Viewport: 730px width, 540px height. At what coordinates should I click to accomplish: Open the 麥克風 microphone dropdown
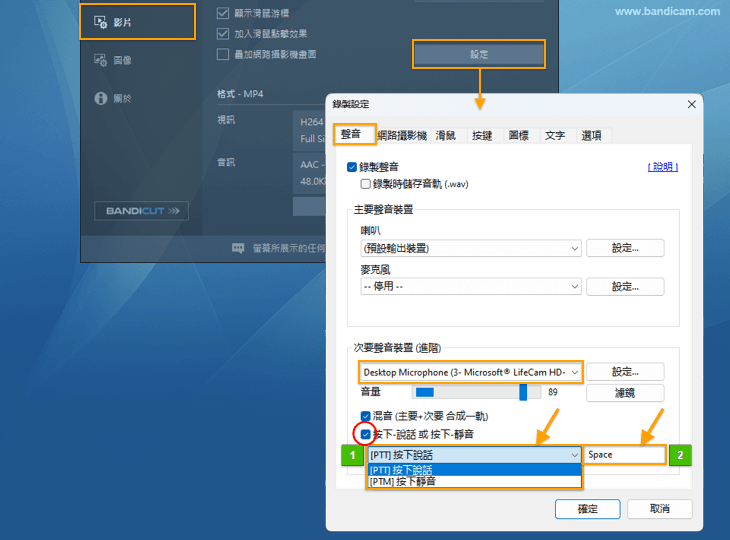471,286
